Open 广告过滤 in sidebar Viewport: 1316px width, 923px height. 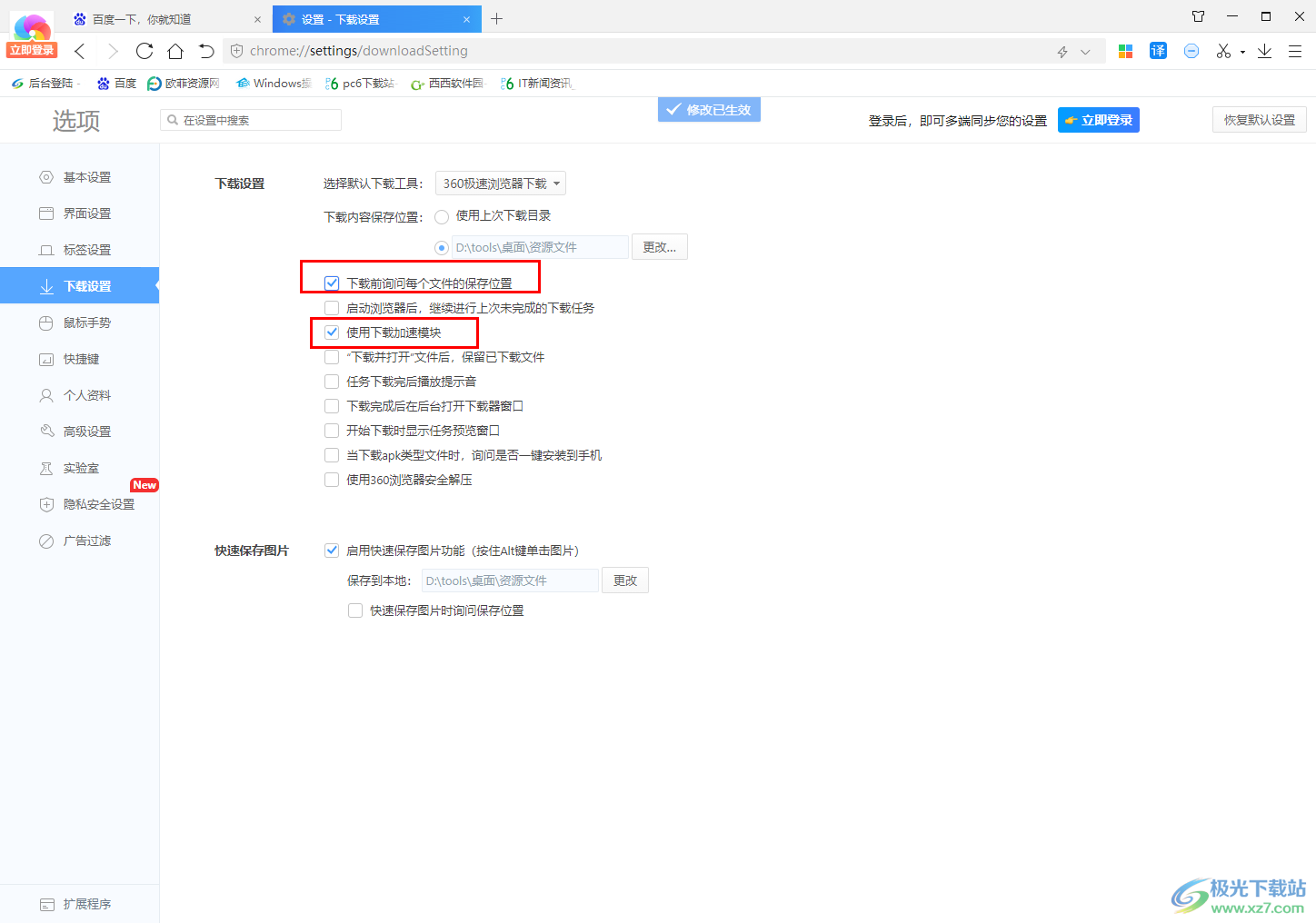point(79,541)
